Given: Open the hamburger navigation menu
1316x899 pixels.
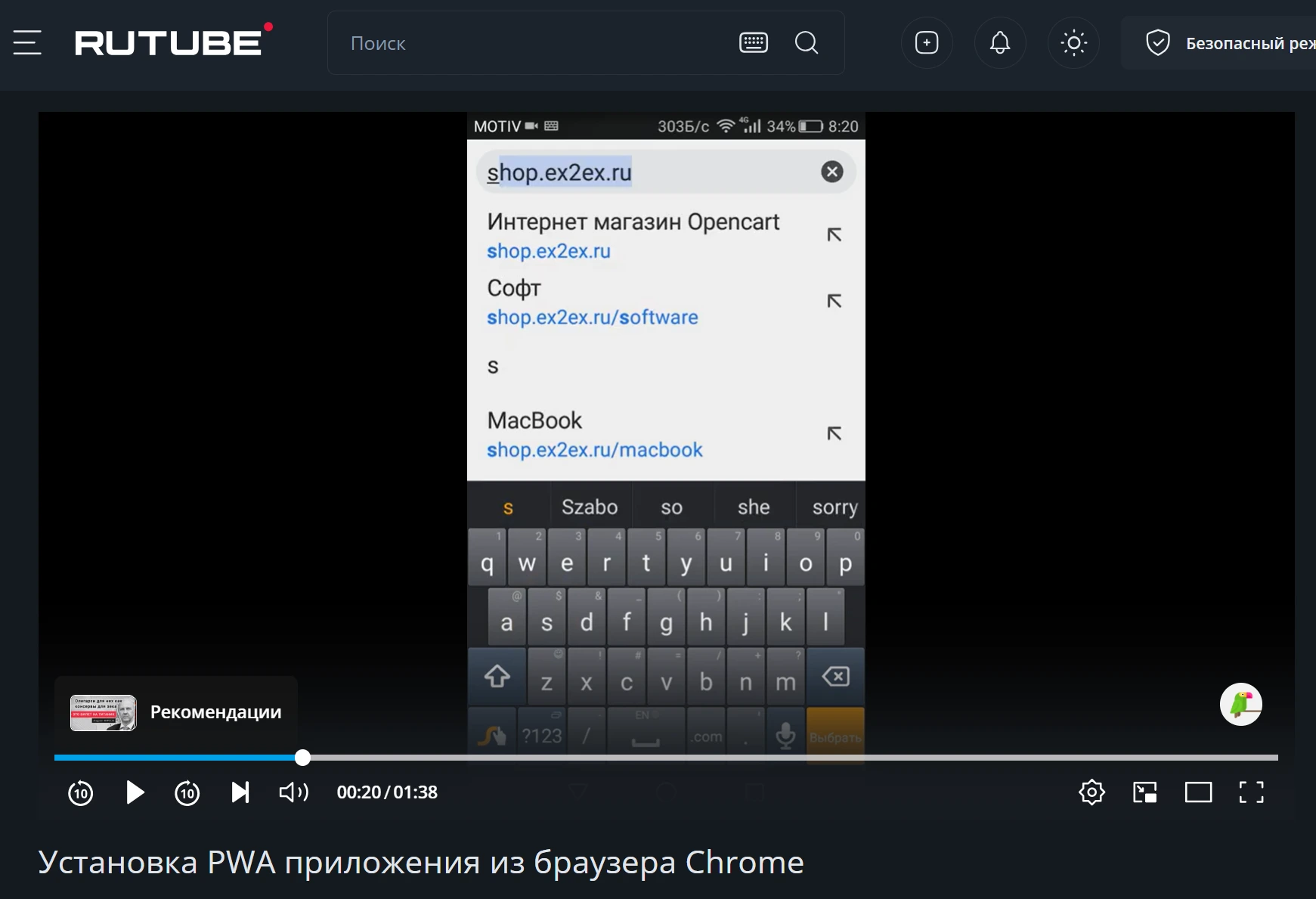Looking at the screenshot, I should 27,43.
